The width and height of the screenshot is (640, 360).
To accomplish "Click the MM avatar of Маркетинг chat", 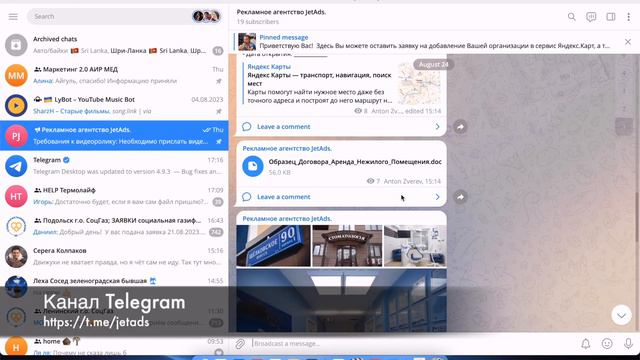I will point(16,75).
